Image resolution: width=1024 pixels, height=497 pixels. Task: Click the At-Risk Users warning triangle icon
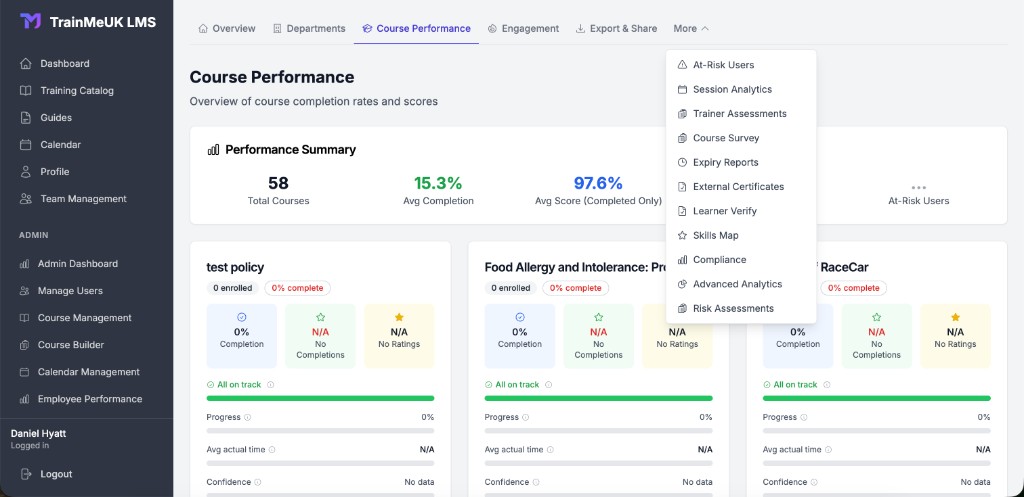pyautogui.click(x=682, y=65)
